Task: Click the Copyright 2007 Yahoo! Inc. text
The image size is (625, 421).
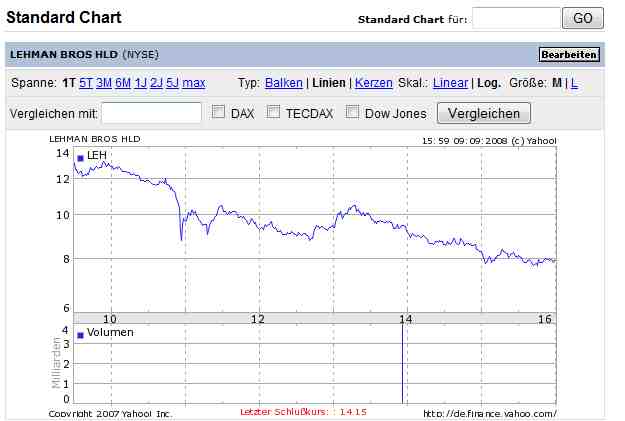Action: pos(111,414)
